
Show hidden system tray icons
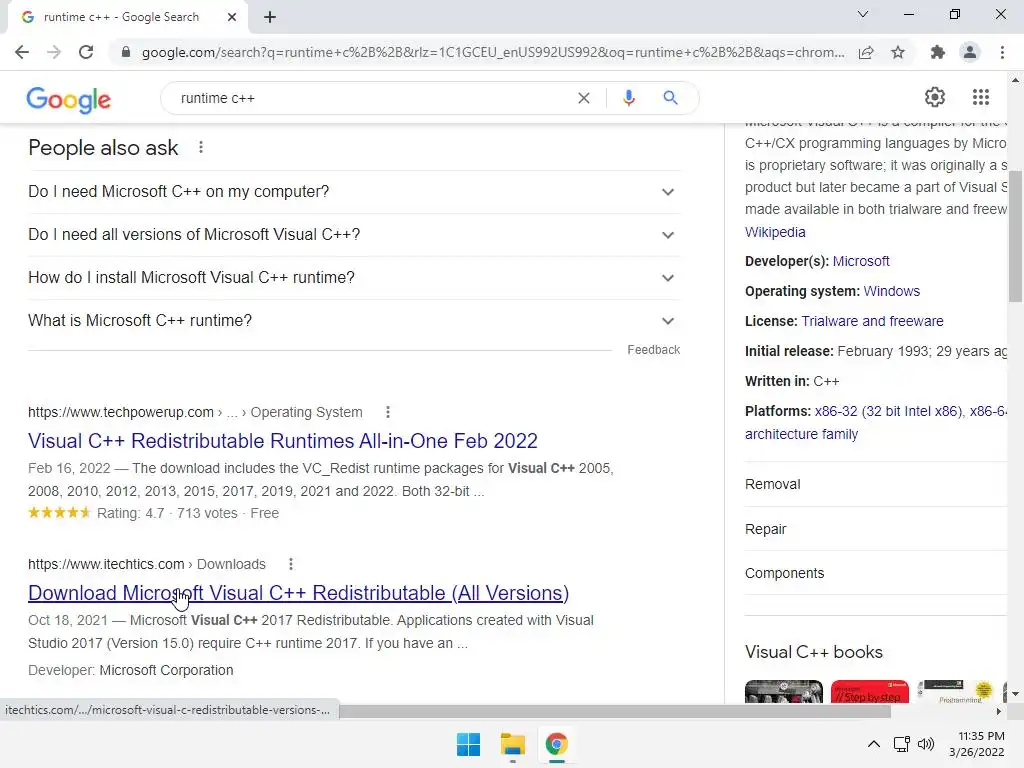point(874,744)
